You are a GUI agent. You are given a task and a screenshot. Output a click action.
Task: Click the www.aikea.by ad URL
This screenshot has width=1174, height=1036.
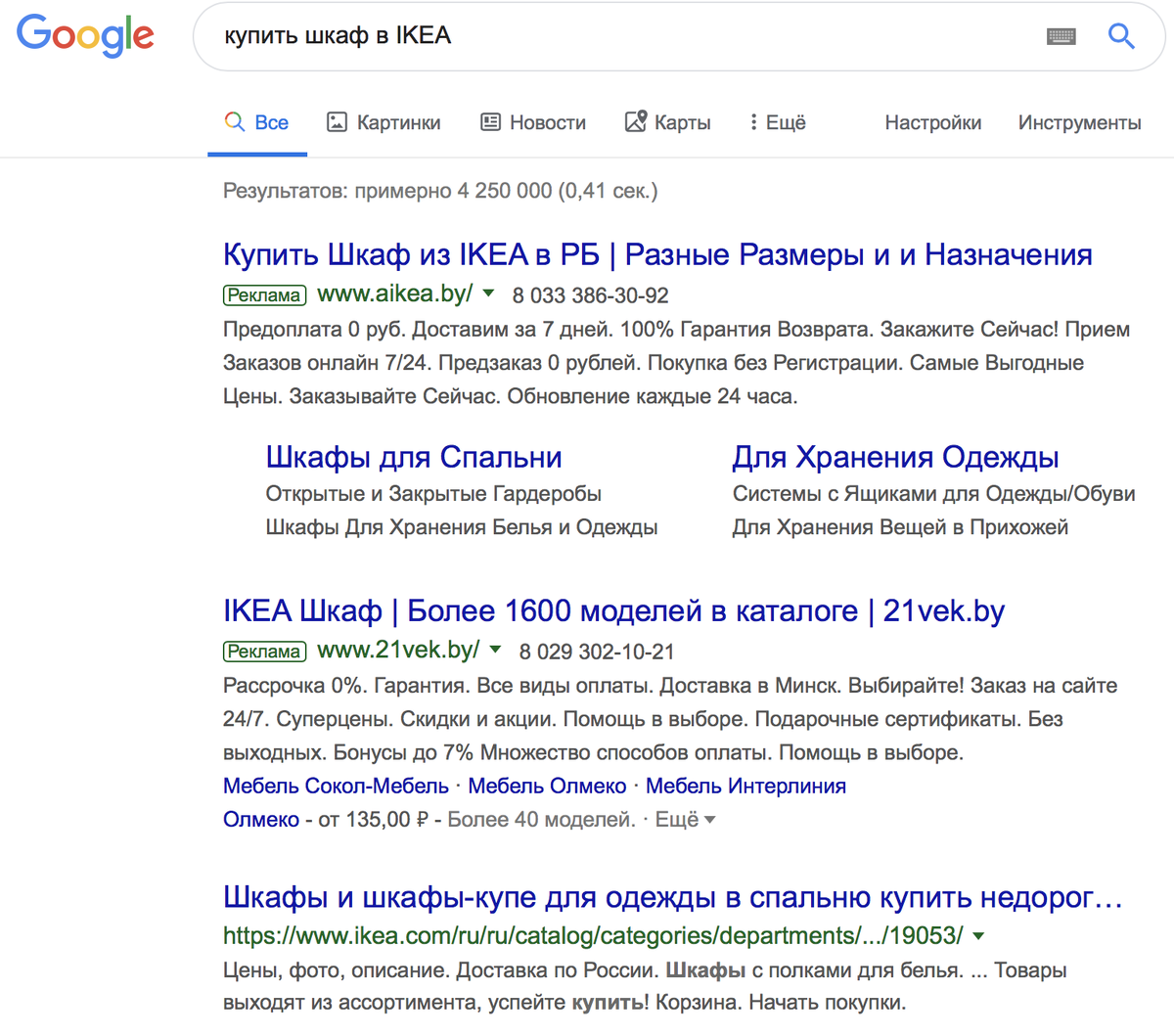[x=395, y=293]
